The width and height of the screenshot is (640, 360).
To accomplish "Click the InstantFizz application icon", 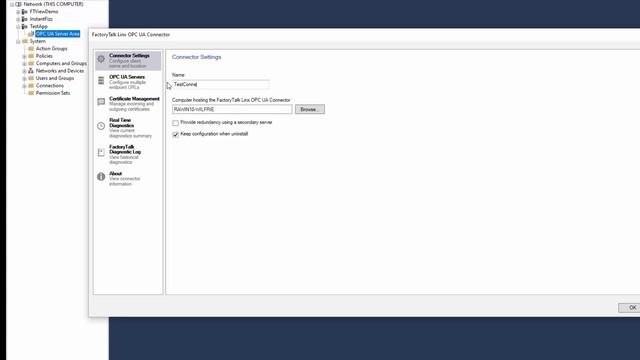I will 25,19.
